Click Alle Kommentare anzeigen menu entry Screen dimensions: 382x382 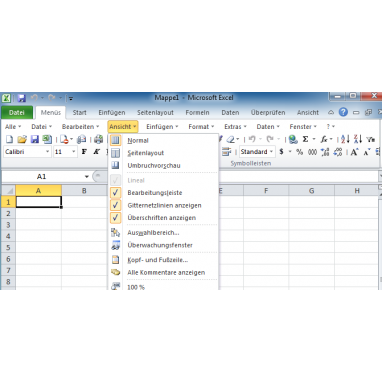(x=163, y=273)
